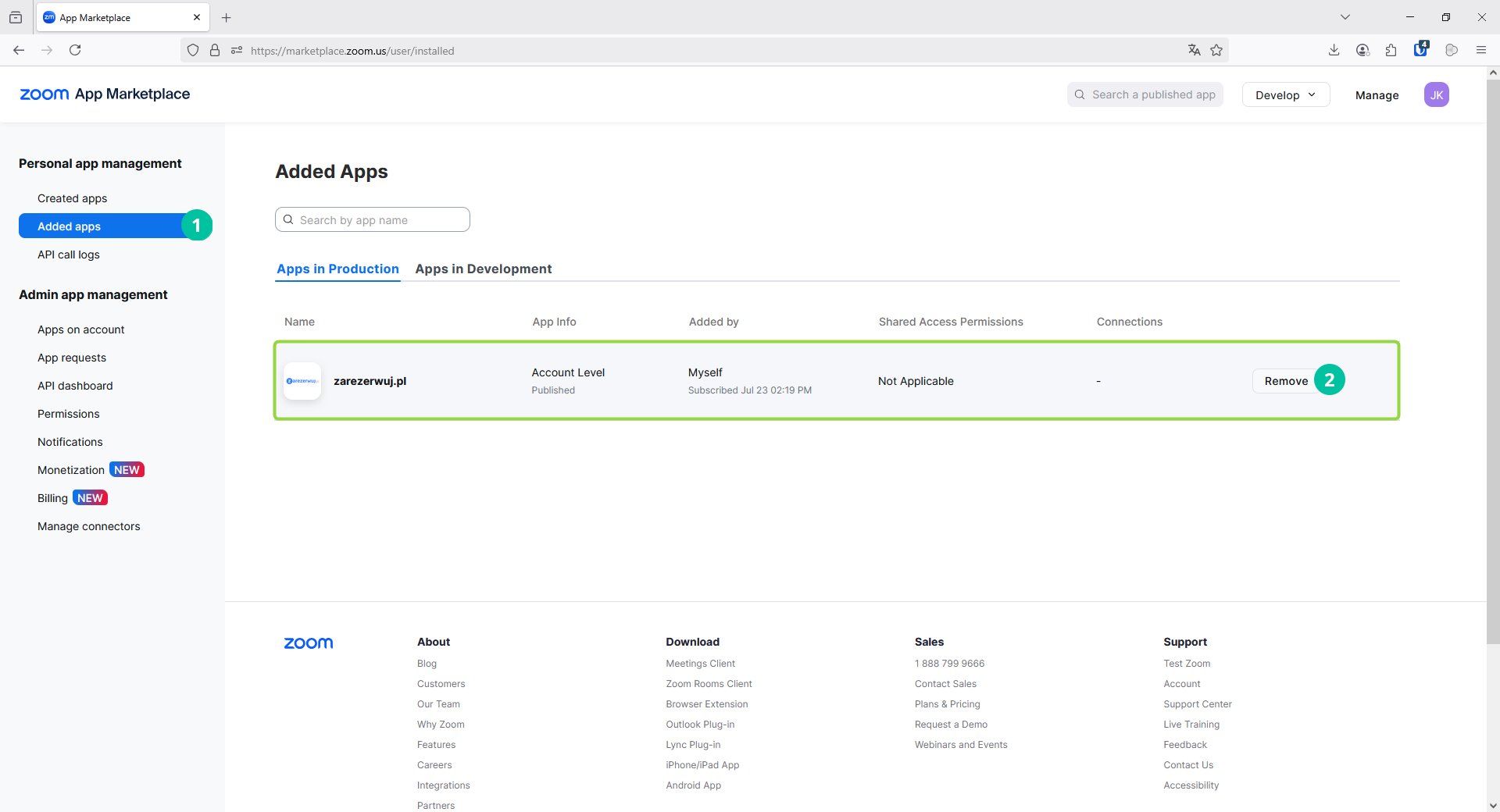Open the Android App footer link

[694, 785]
